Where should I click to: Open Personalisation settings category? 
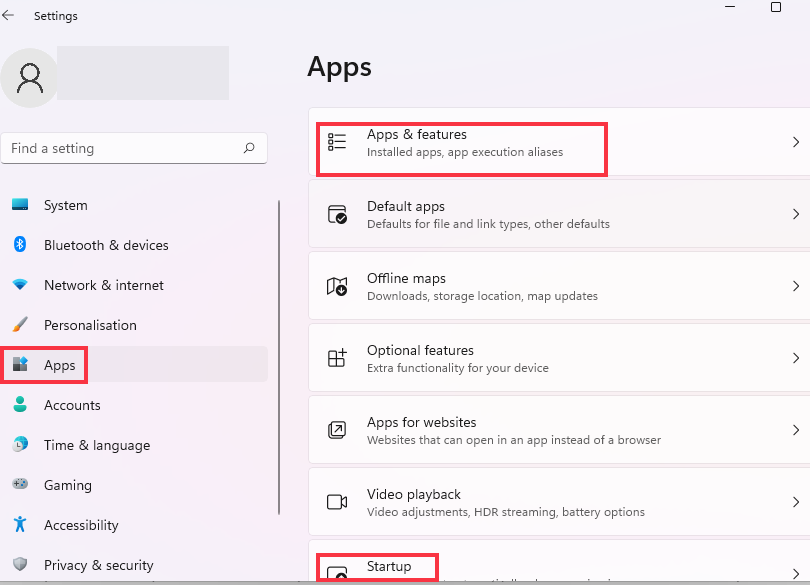90,325
